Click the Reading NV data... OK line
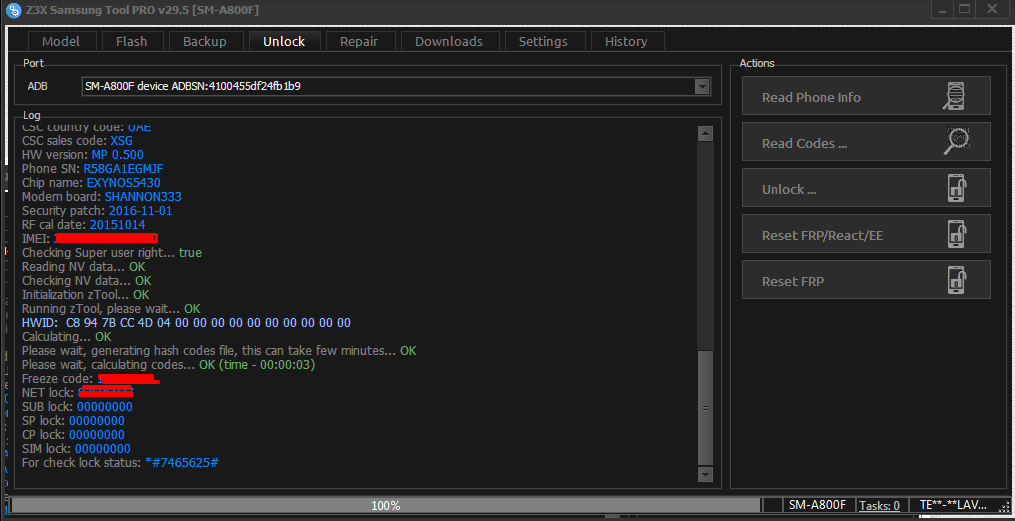 click(x=84, y=267)
